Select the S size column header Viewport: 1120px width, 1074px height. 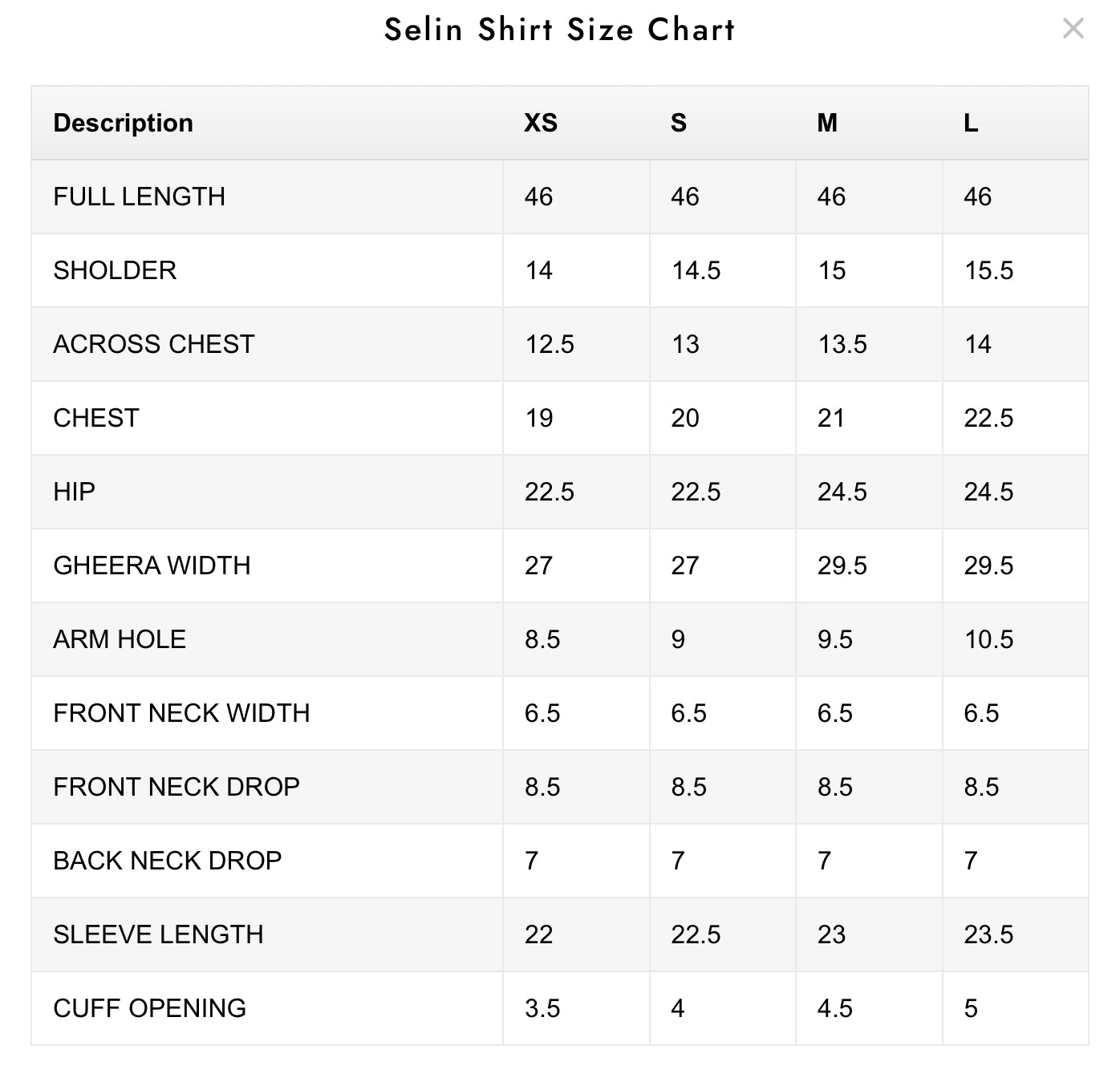point(679,123)
